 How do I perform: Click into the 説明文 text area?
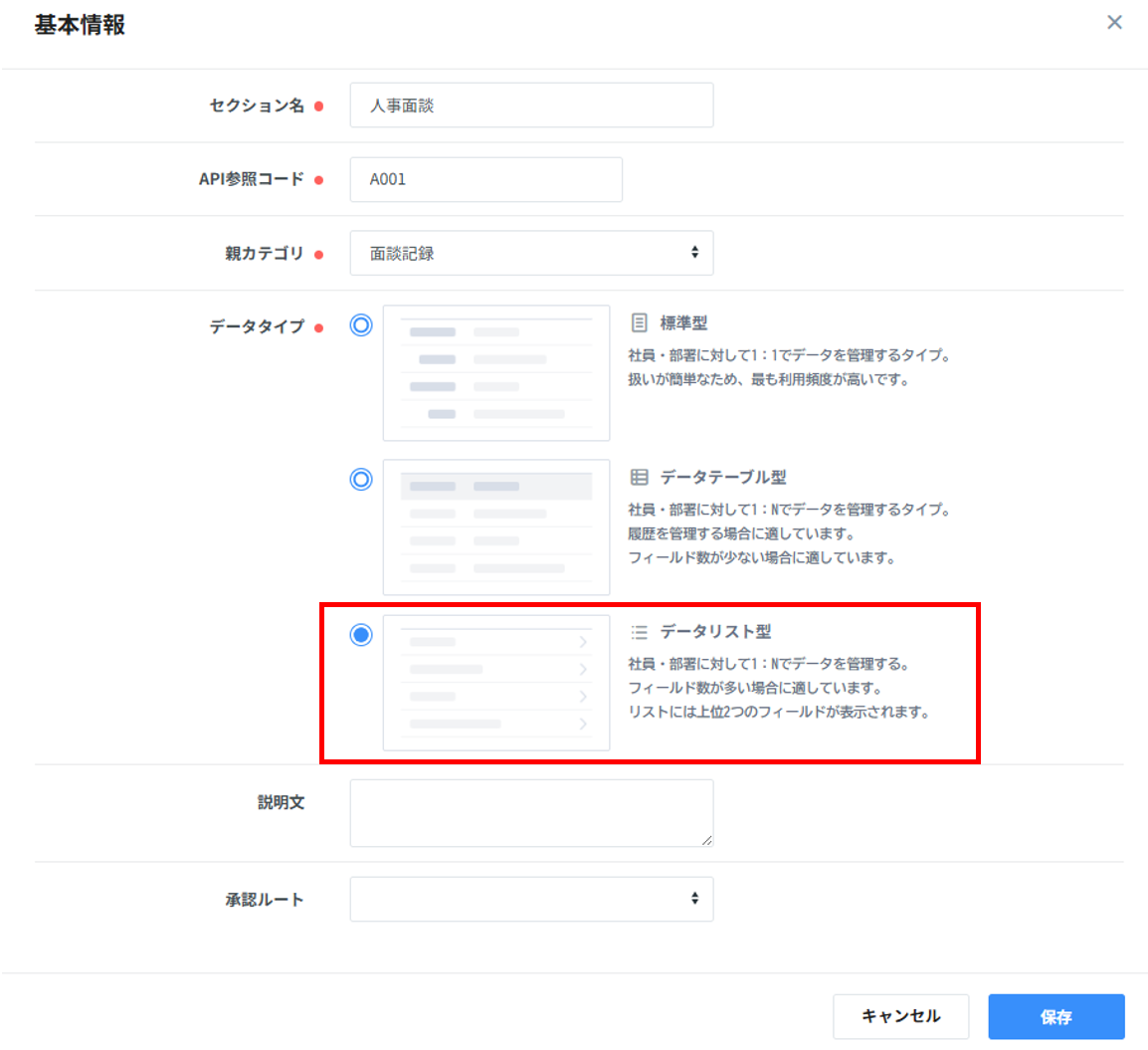[531, 813]
